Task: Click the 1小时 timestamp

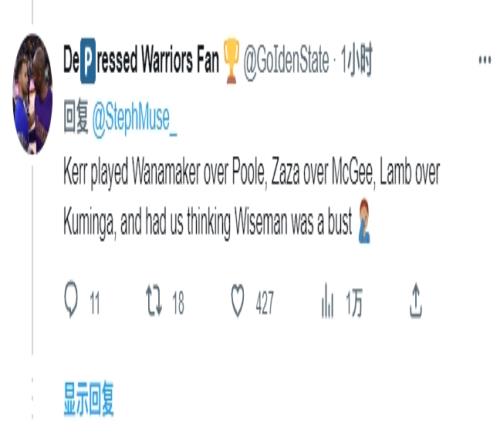Action: 356,61
